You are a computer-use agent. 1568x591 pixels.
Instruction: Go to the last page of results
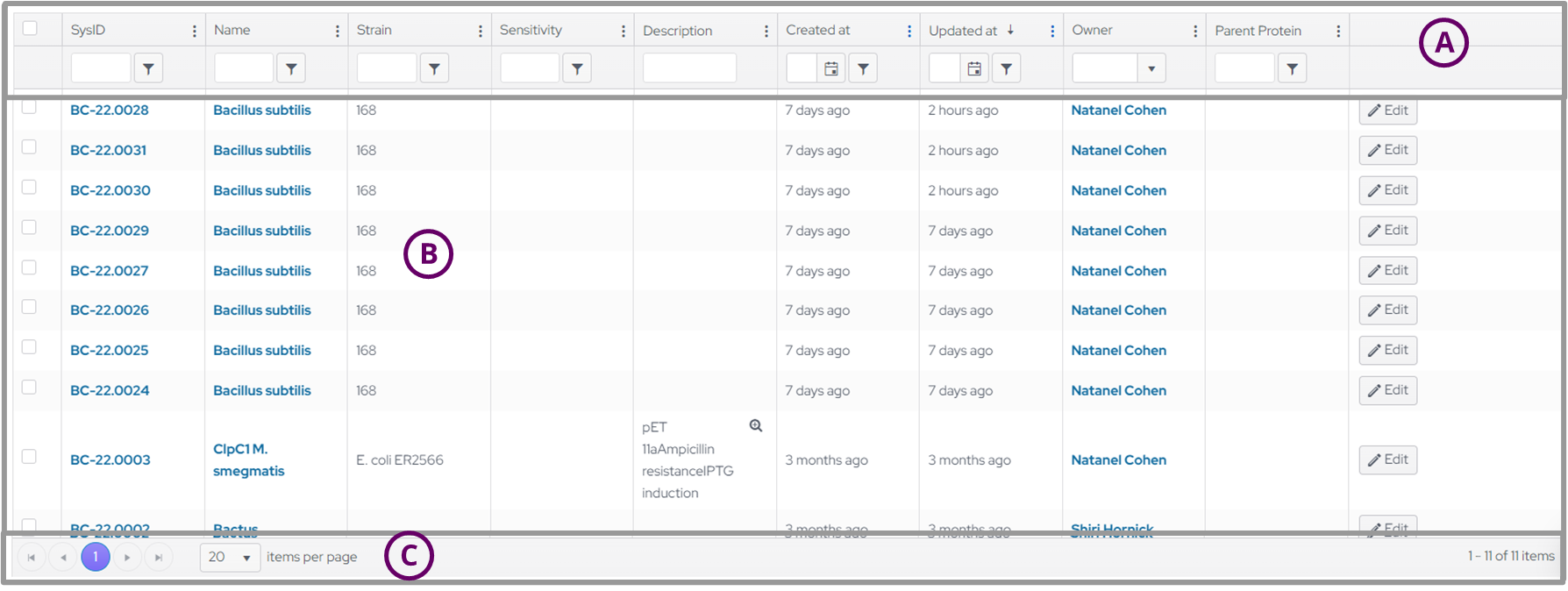159,558
